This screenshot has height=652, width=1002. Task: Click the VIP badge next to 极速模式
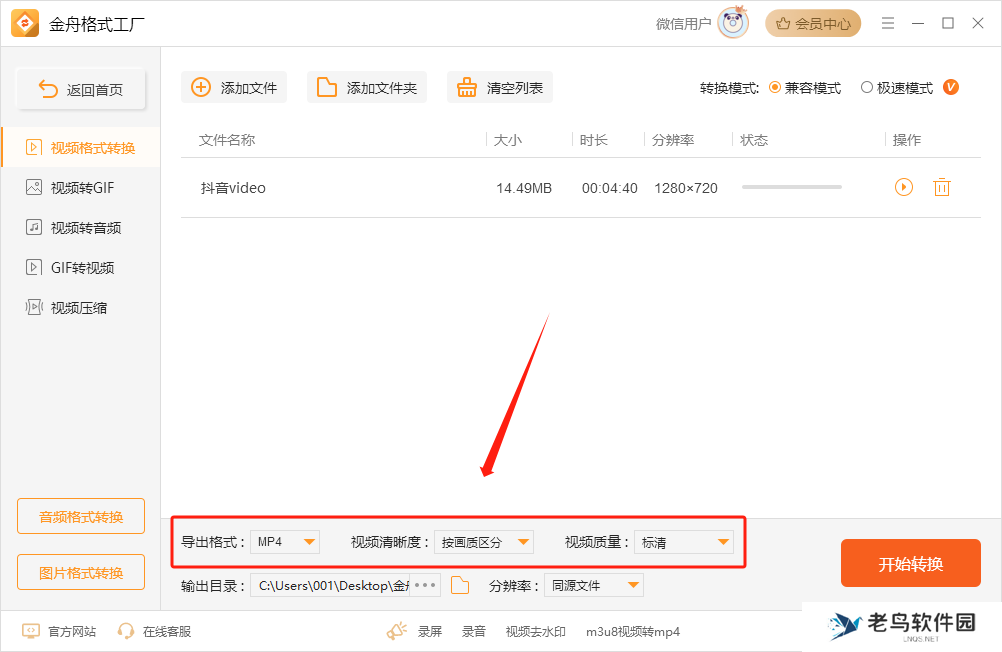[951, 88]
